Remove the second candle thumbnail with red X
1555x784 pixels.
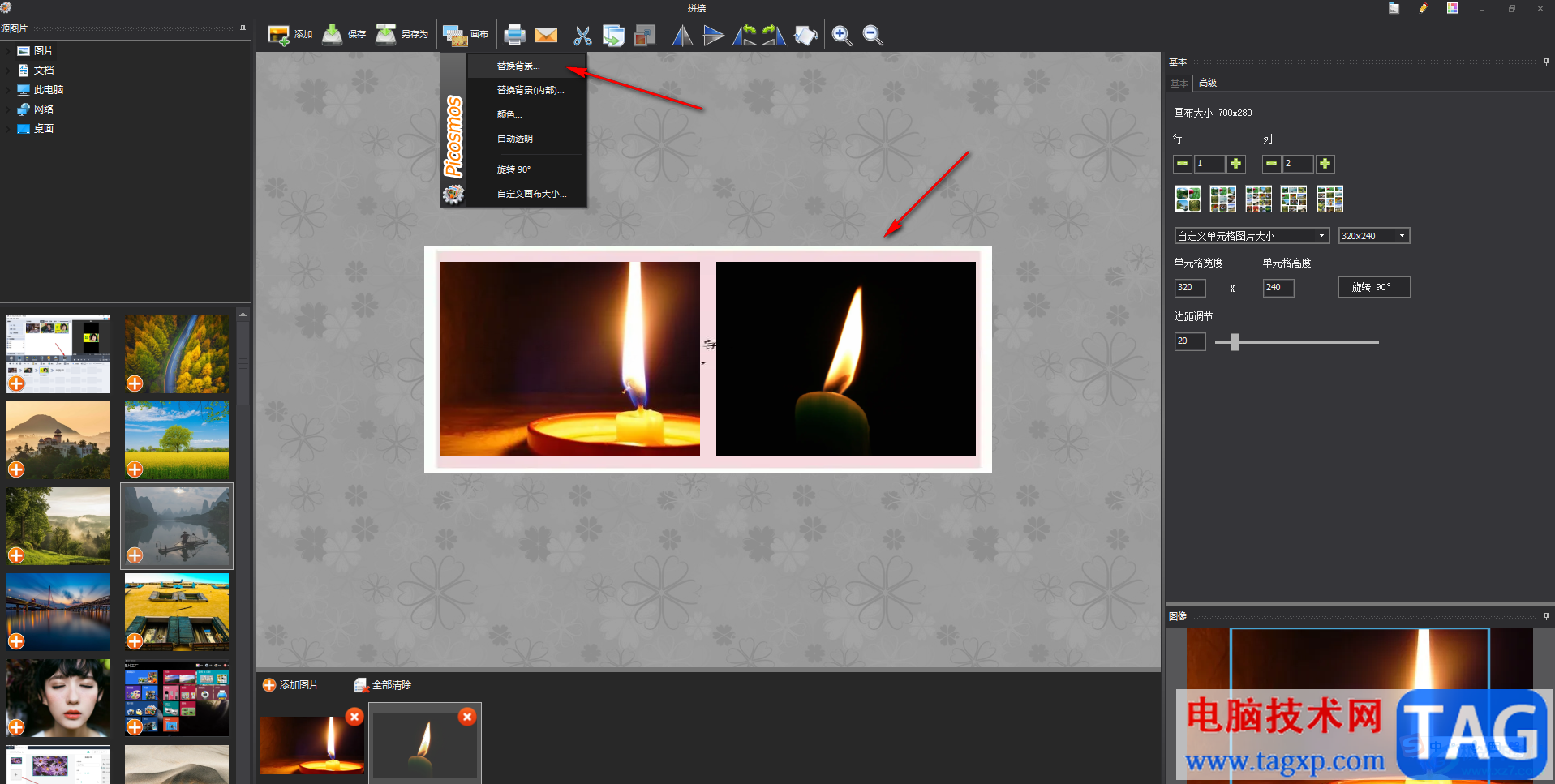(467, 717)
